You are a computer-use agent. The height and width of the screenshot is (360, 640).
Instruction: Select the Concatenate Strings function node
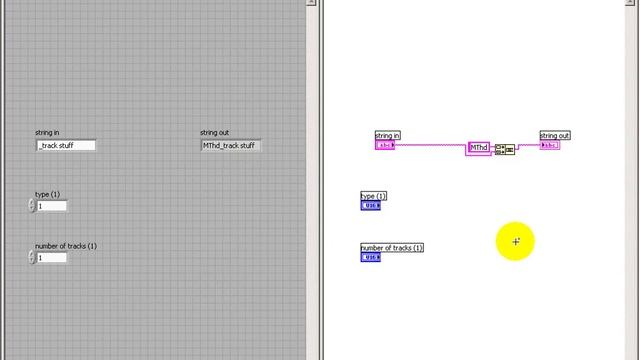(505, 149)
